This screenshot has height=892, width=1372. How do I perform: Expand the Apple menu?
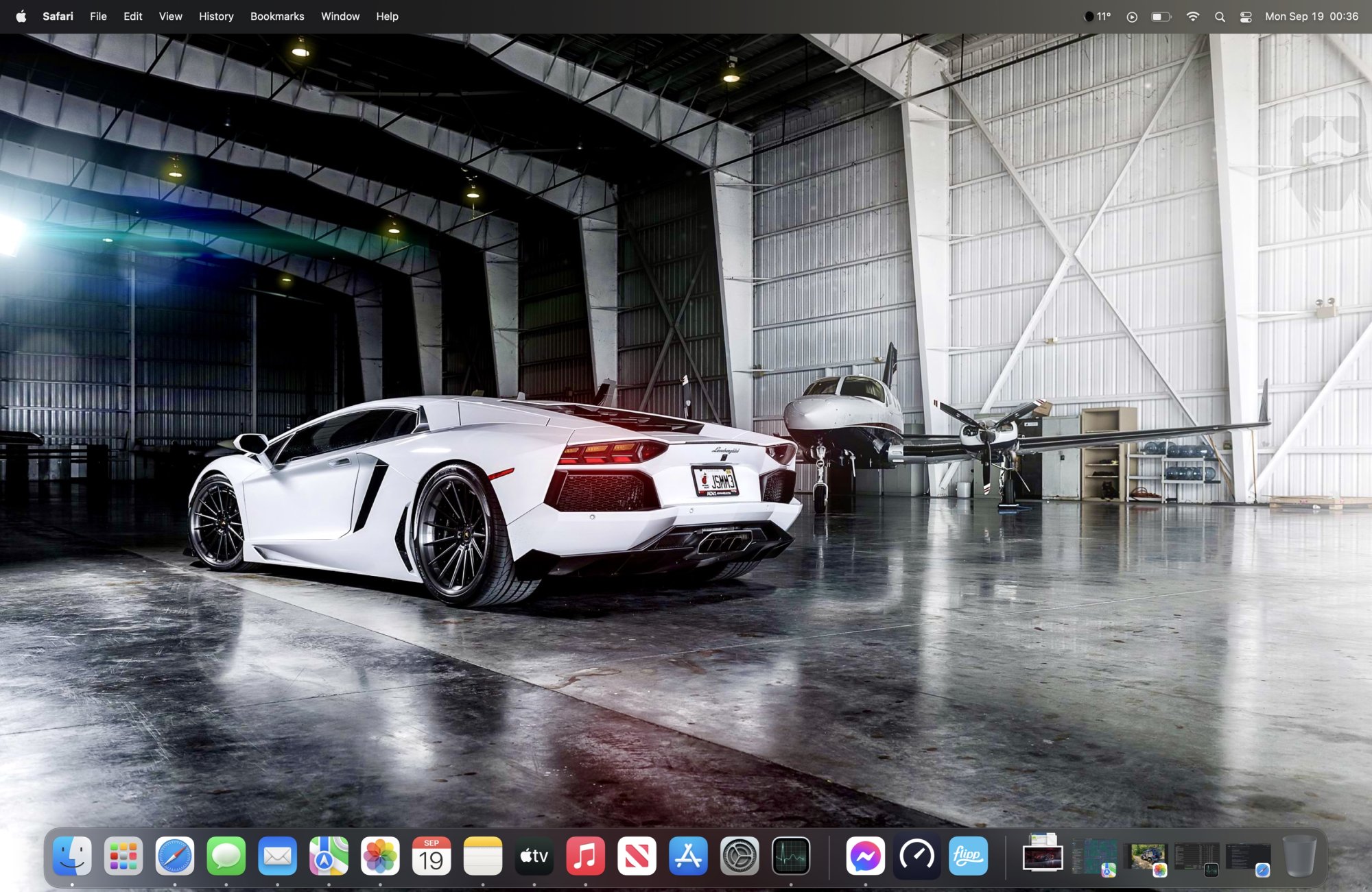tap(21, 16)
